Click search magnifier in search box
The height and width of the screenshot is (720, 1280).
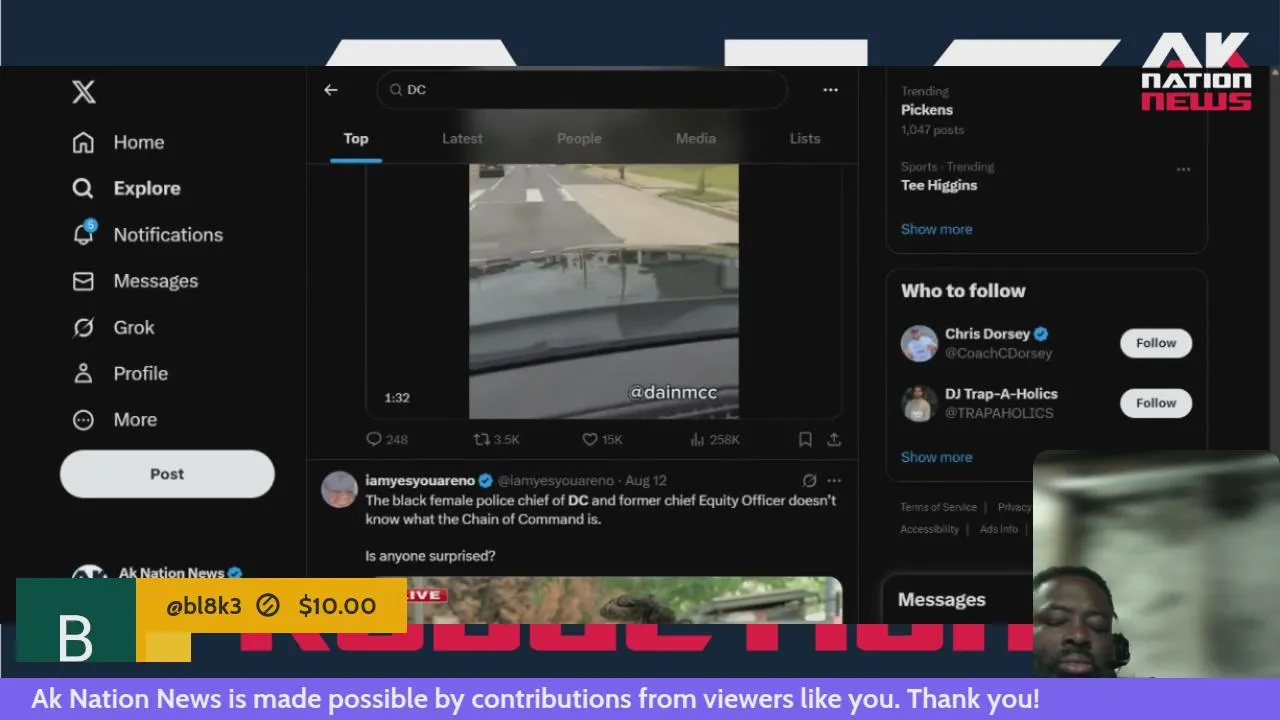396,90
